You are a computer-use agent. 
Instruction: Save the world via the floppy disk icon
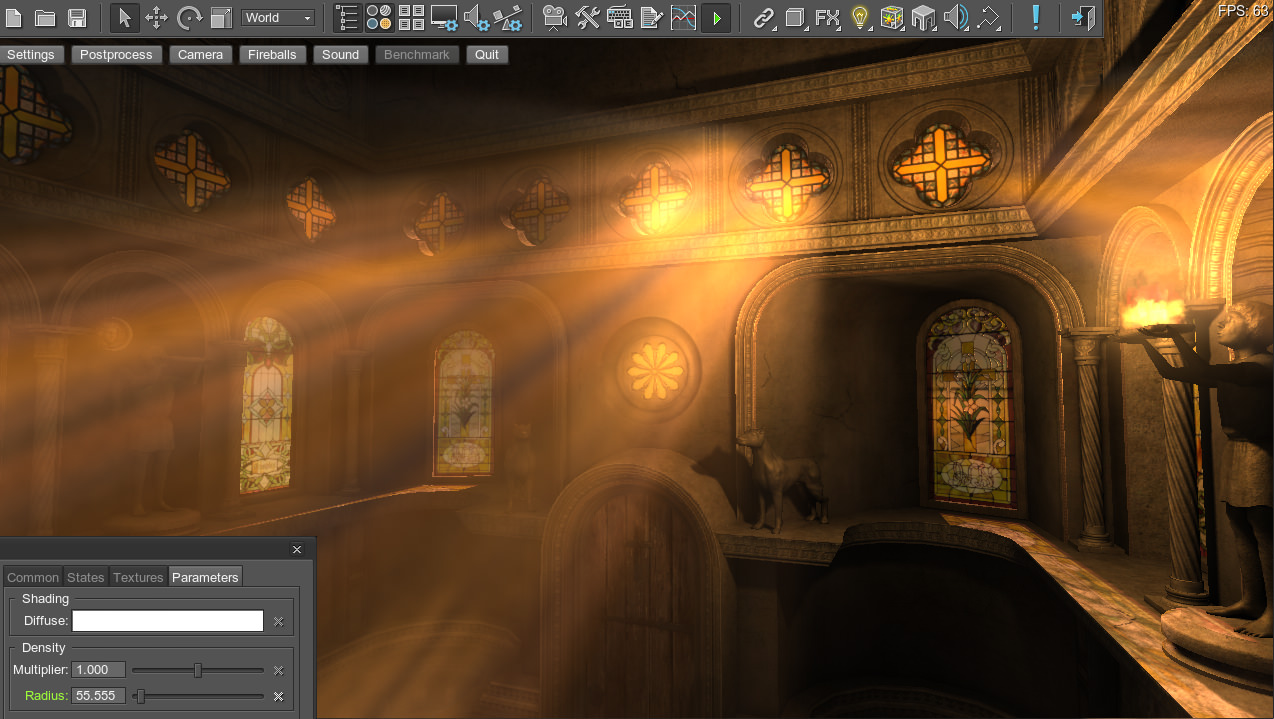[x=77, y=18]
